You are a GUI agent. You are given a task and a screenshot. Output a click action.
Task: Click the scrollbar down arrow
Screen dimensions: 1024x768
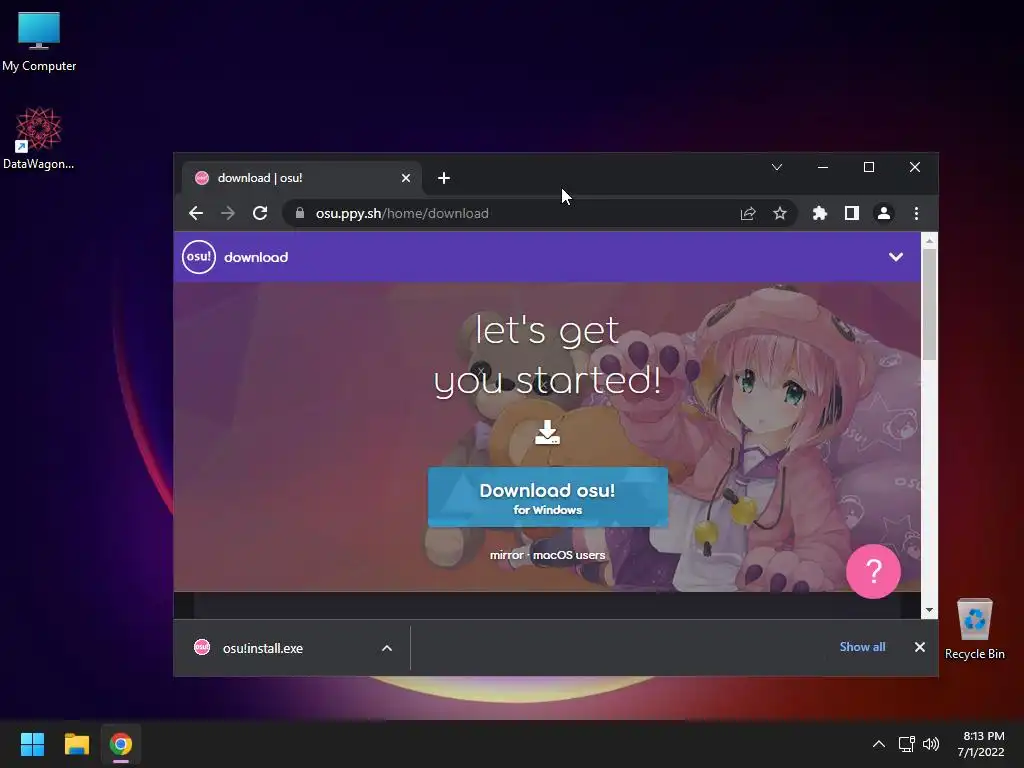tap(929, 610)
